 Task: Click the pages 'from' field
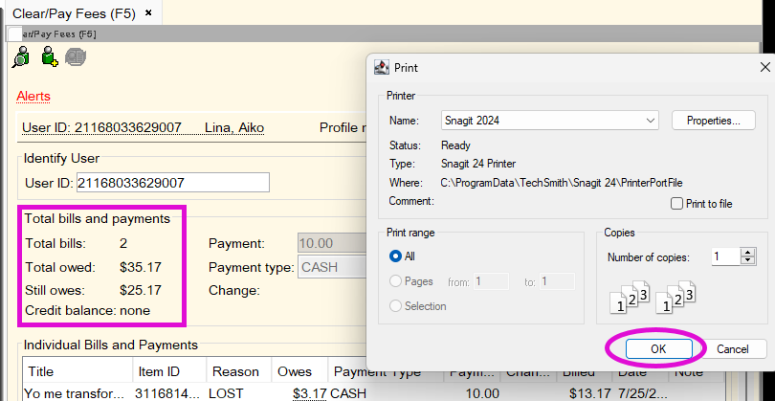[491, 282]
